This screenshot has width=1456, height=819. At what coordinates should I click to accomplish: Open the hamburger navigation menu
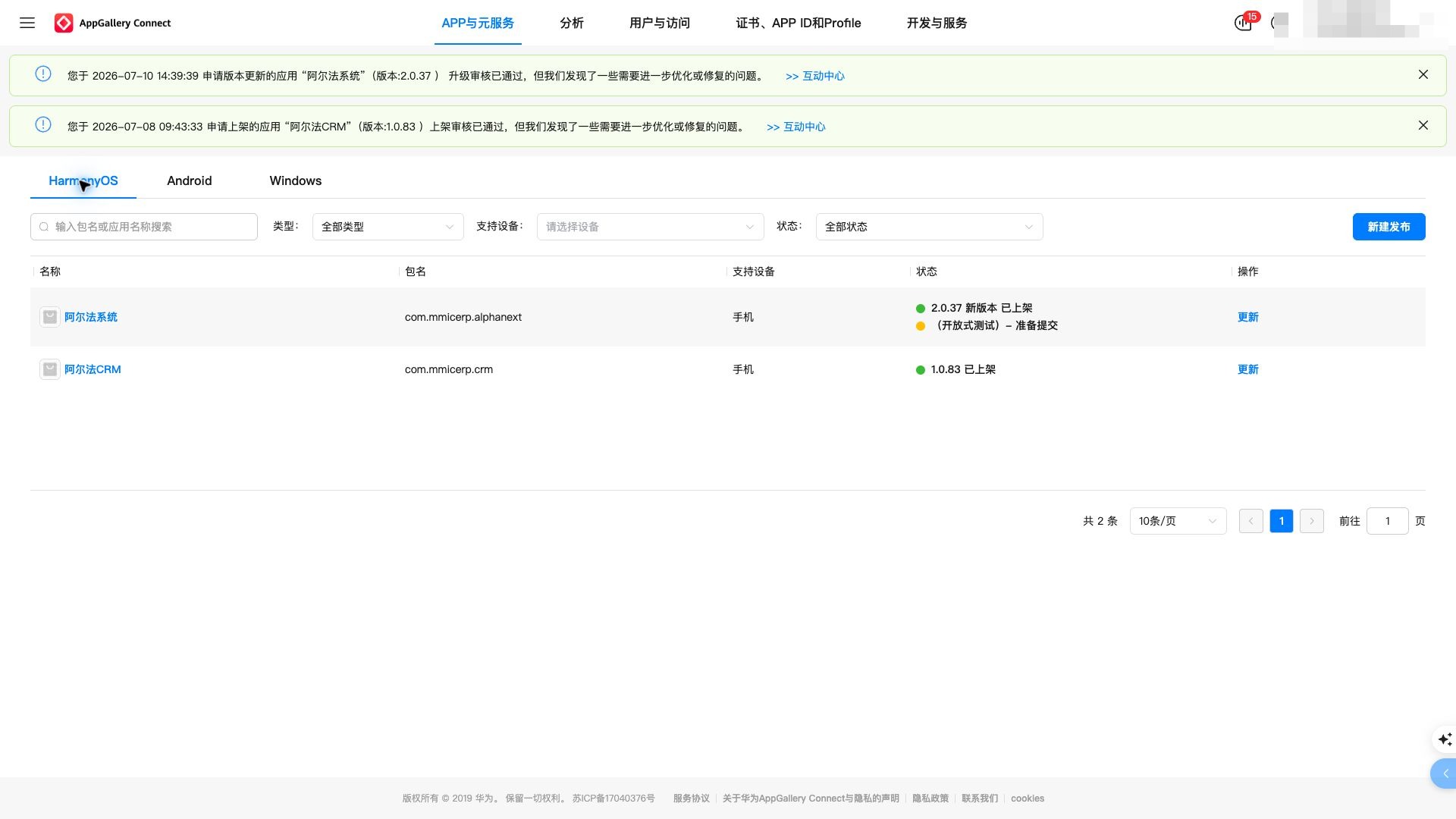(x=27, y=23)
